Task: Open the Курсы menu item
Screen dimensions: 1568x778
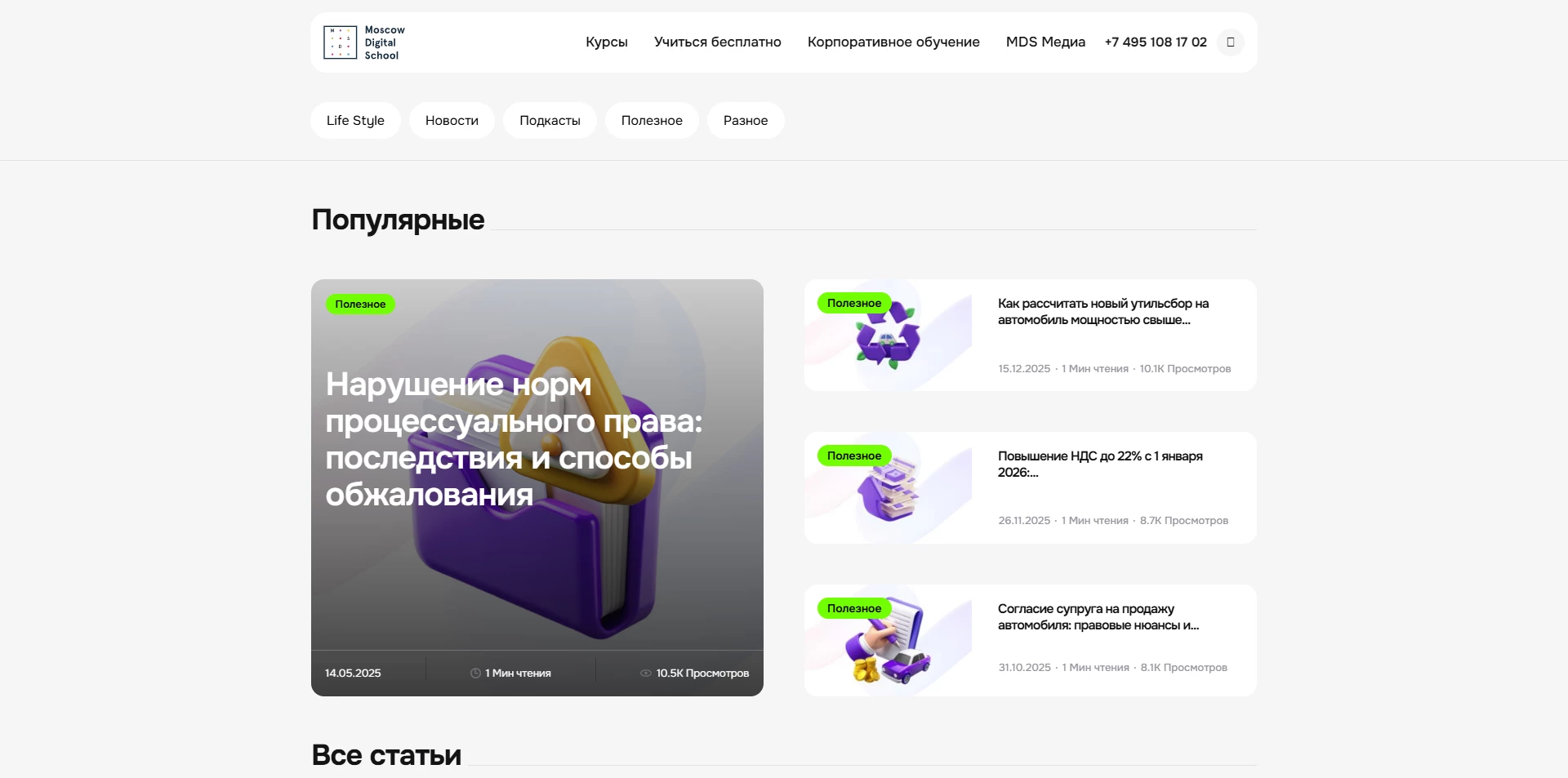Action: pyautogui.click(x=606, y=42)
